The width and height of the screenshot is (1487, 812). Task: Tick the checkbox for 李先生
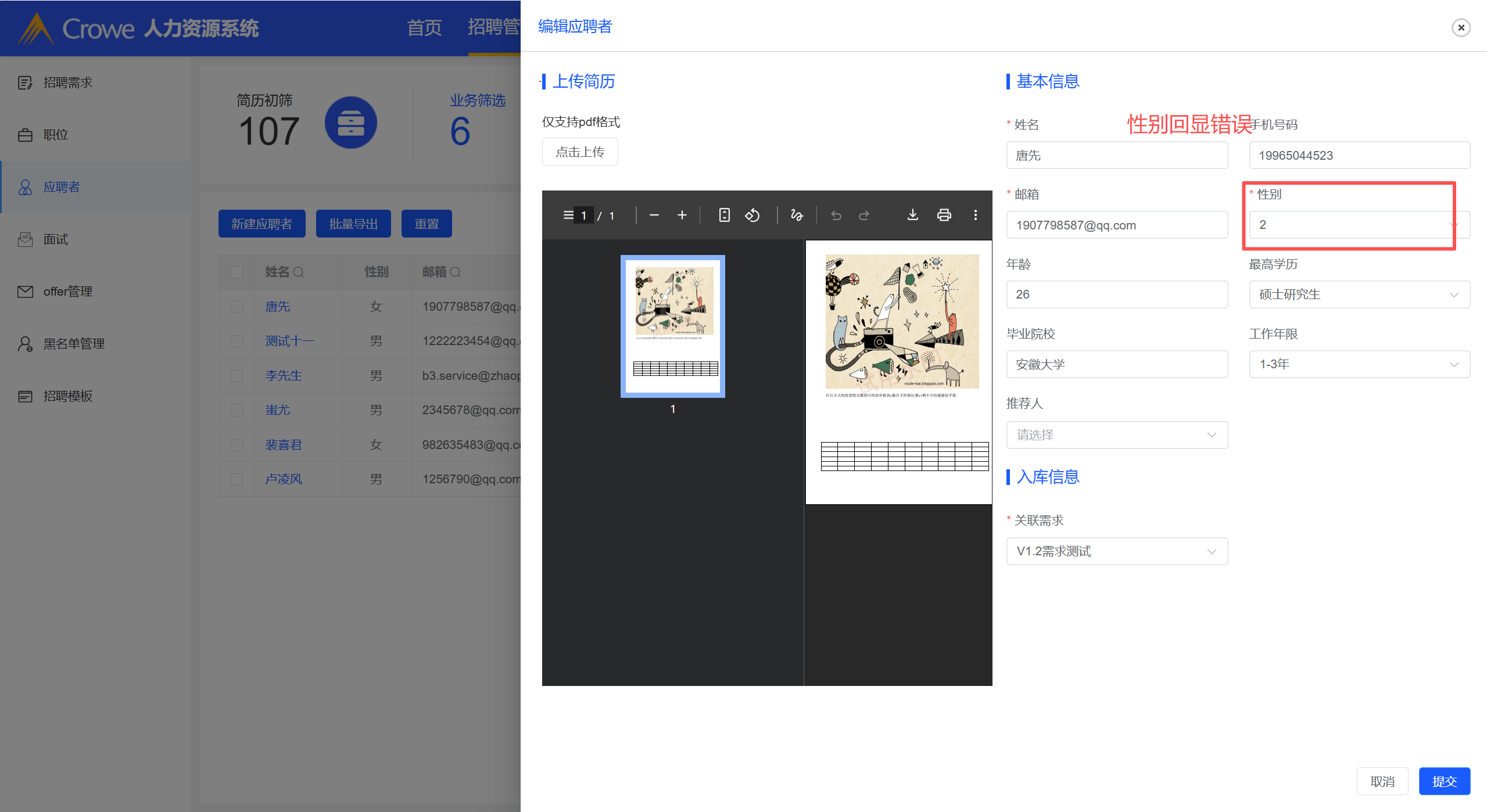pyautogui.click(x=237, y=376)
